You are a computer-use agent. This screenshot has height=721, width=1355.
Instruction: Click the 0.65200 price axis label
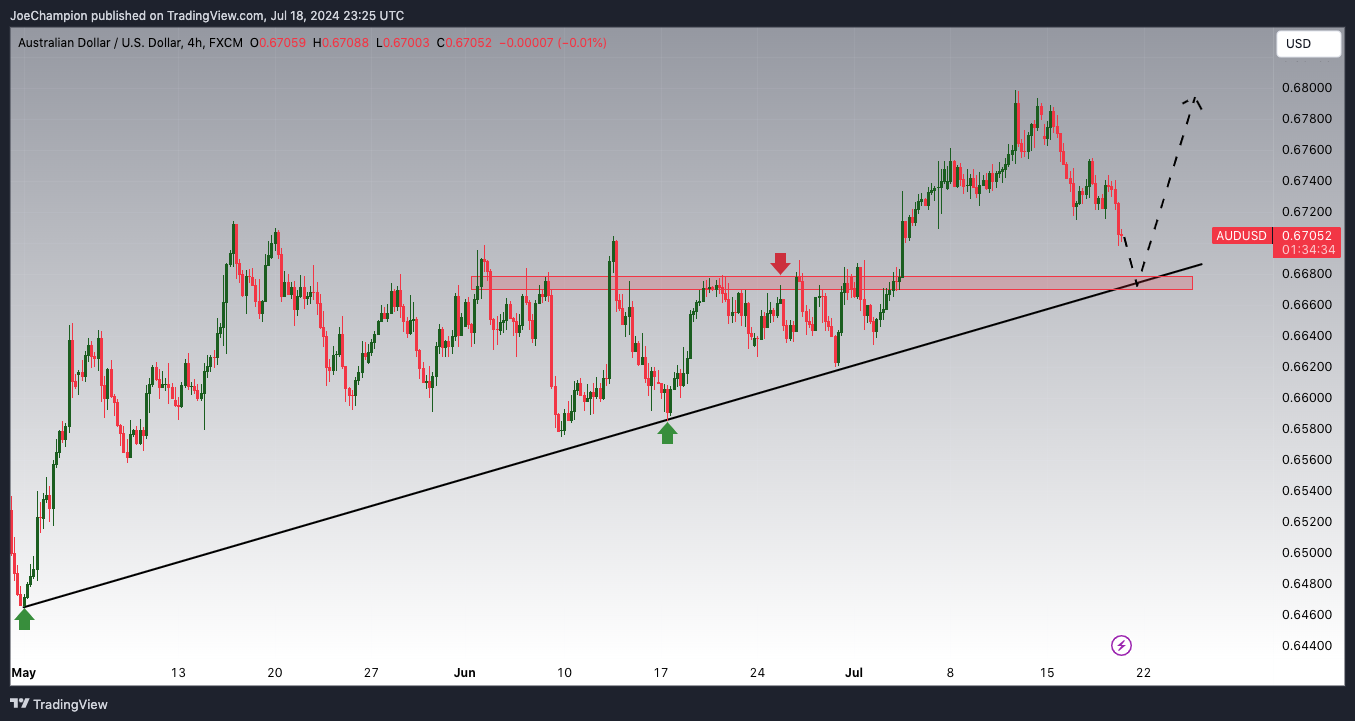tap(1306, 522)
